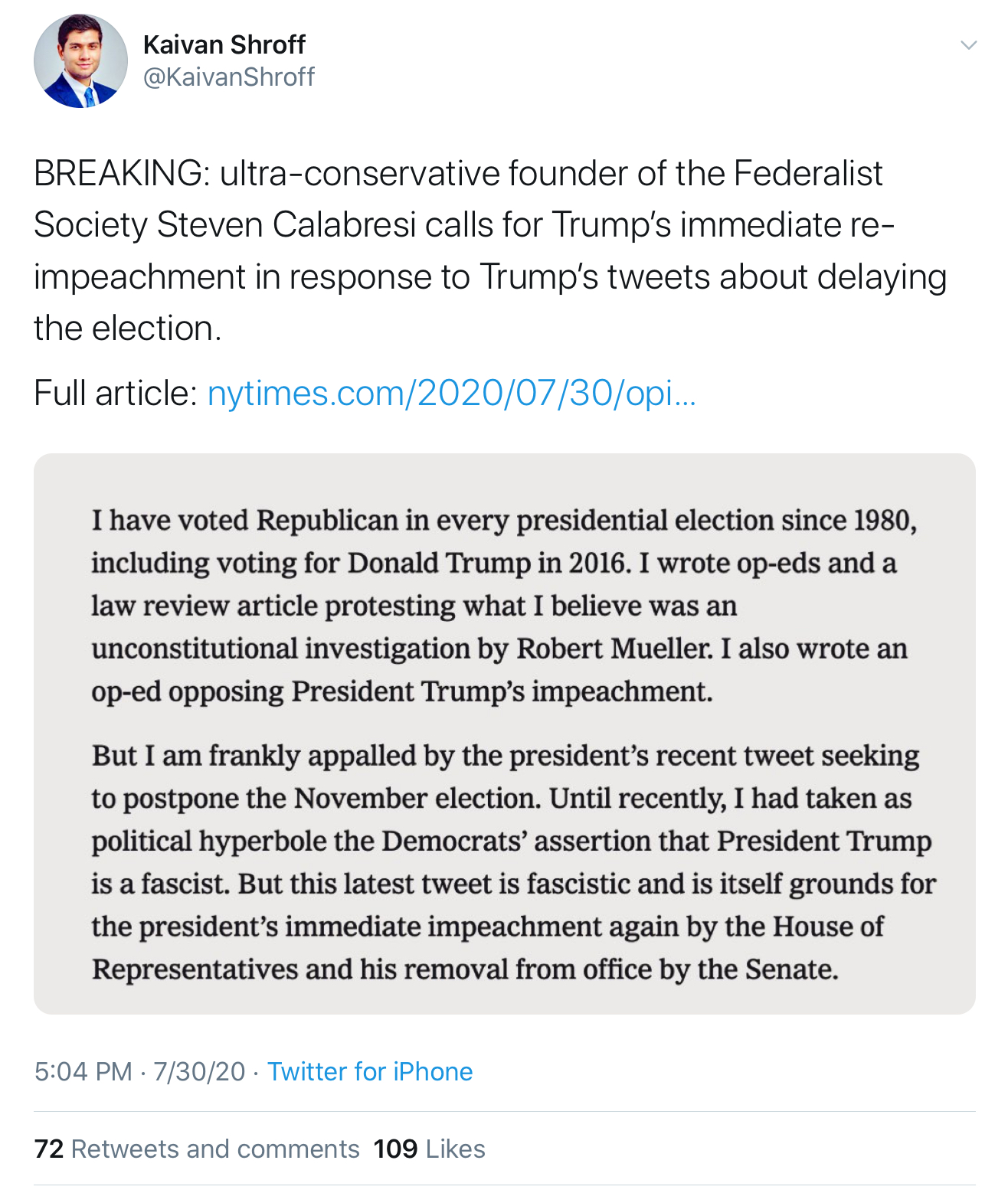Click the "But I am frankly appalled" paragraph
Screen dimensions: 1008x1193
coord(512,862)
